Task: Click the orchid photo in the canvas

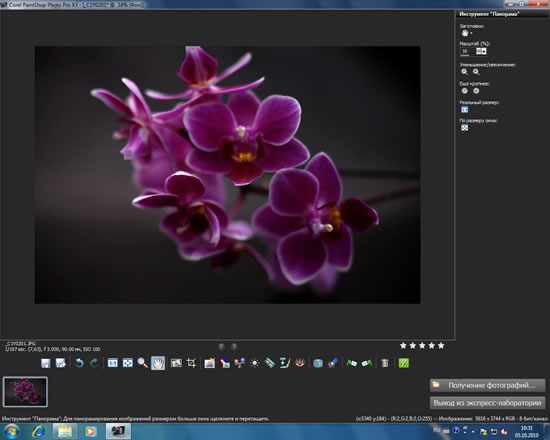Action: [x=227, y=175]
